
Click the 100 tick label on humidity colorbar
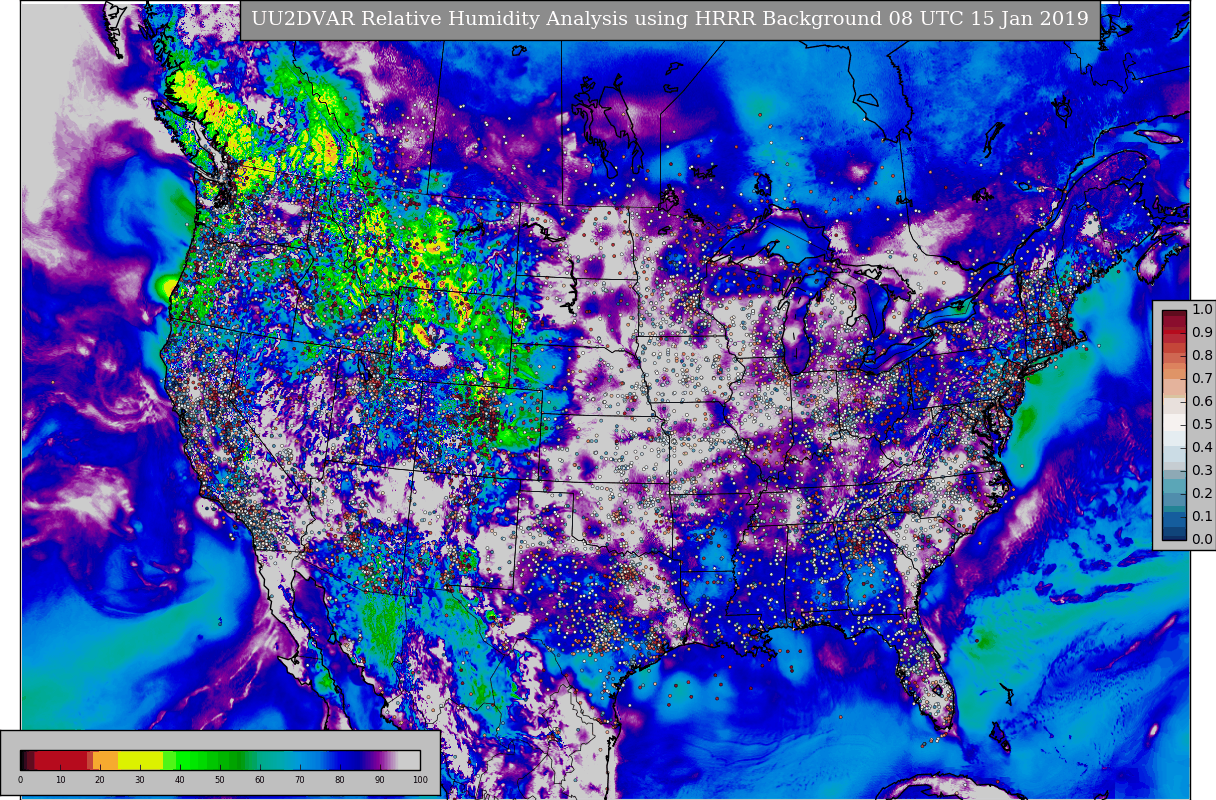[420, 780]
